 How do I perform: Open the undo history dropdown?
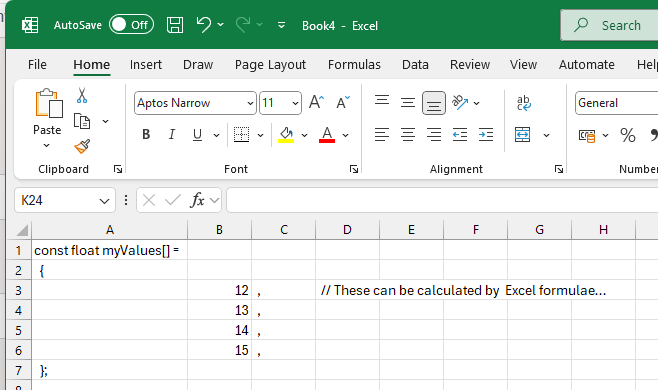(220, 25)
